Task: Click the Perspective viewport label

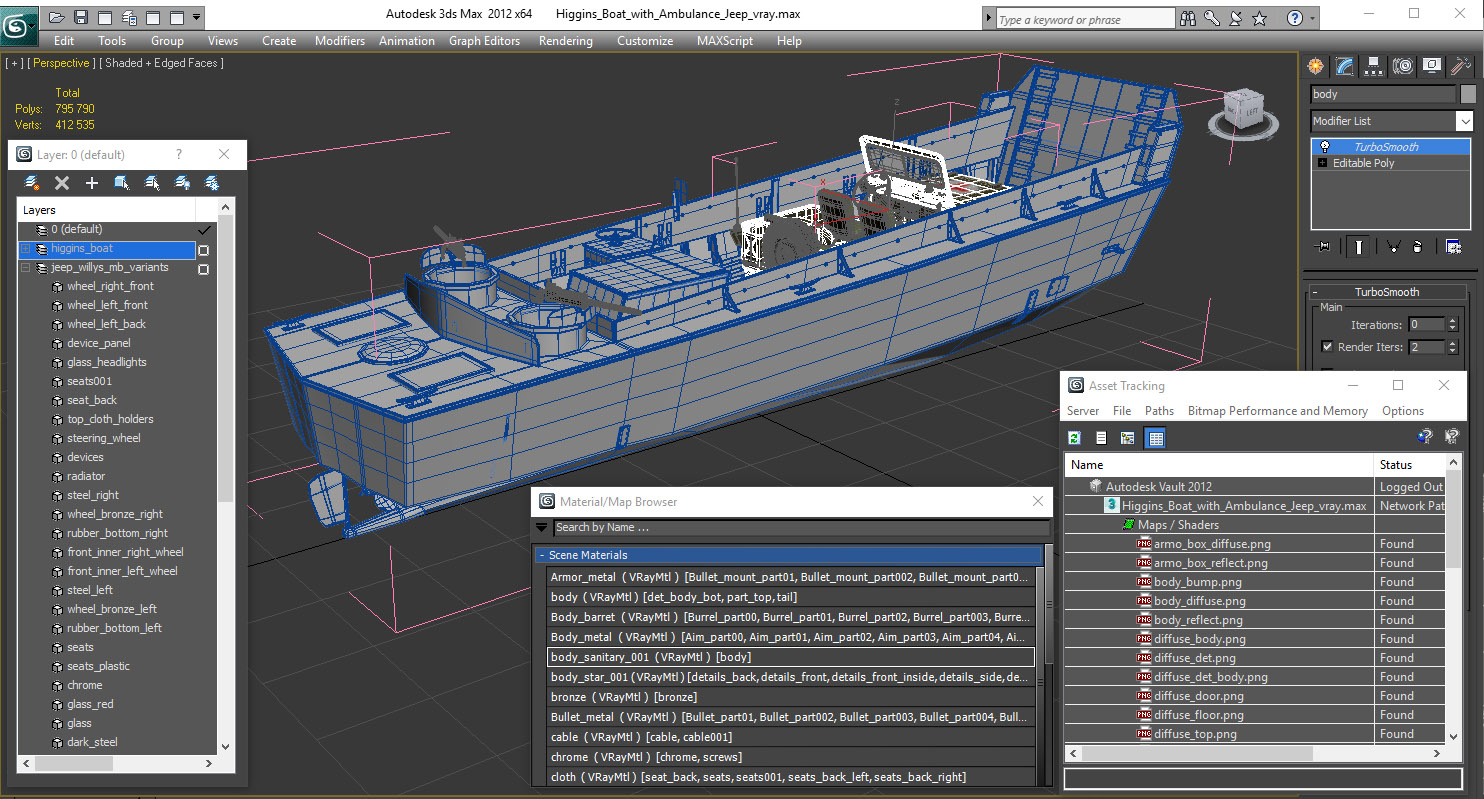Action: pos(62,63)
